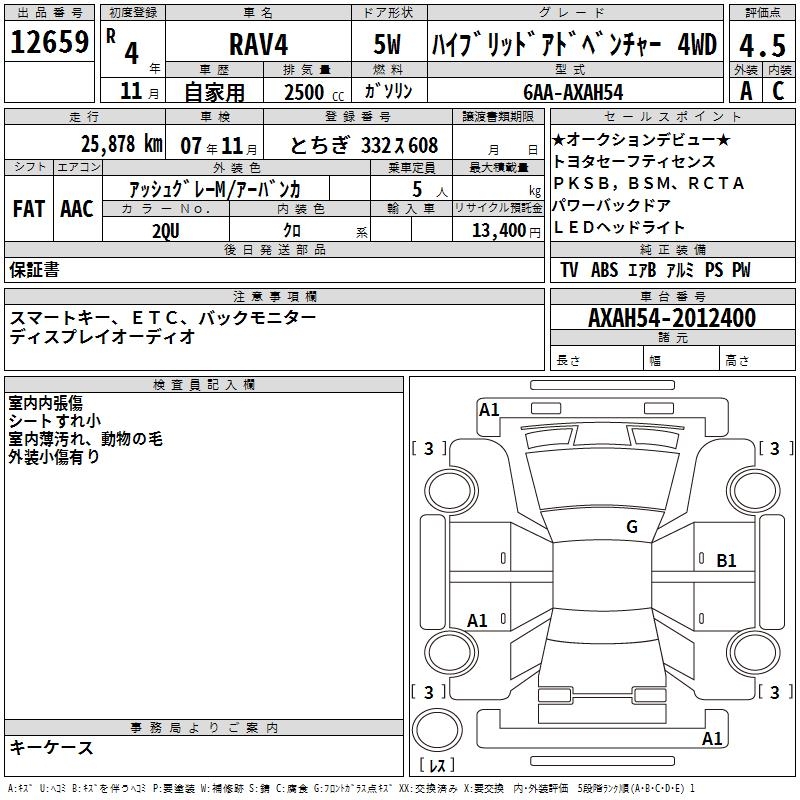Click the パワーバックドア sales point line
The height and width of the screenshot is (800, 800).
[612, 205]
